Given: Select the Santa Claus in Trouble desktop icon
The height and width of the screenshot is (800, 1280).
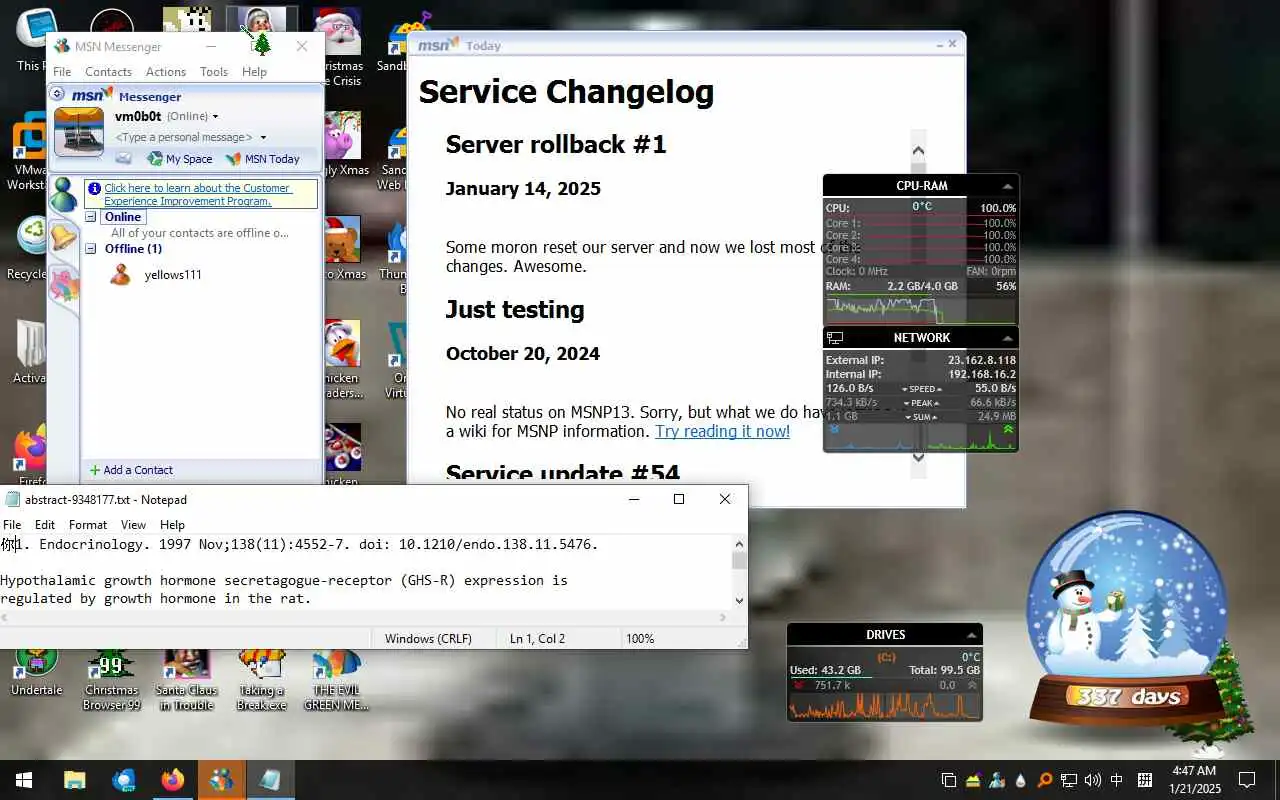Looking at the screenshot, I should (x=186, y=679).
